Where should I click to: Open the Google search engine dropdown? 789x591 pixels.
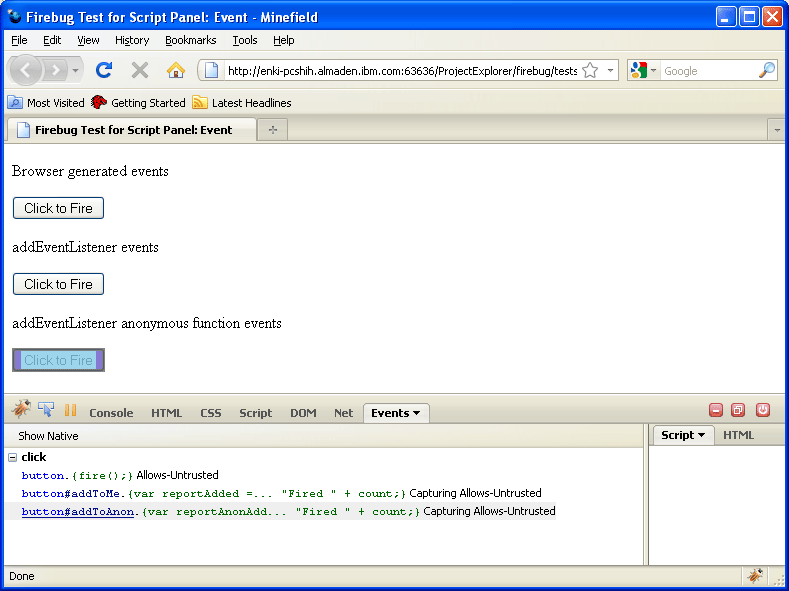click(x=644, y=71)
